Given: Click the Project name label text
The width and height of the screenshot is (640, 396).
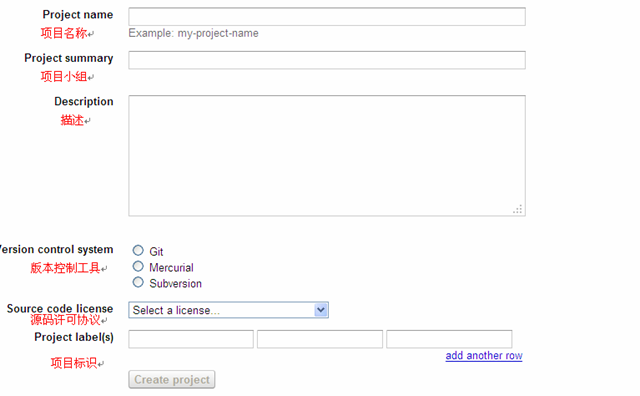Looking at the screenshot, I should tap(78, 15).
